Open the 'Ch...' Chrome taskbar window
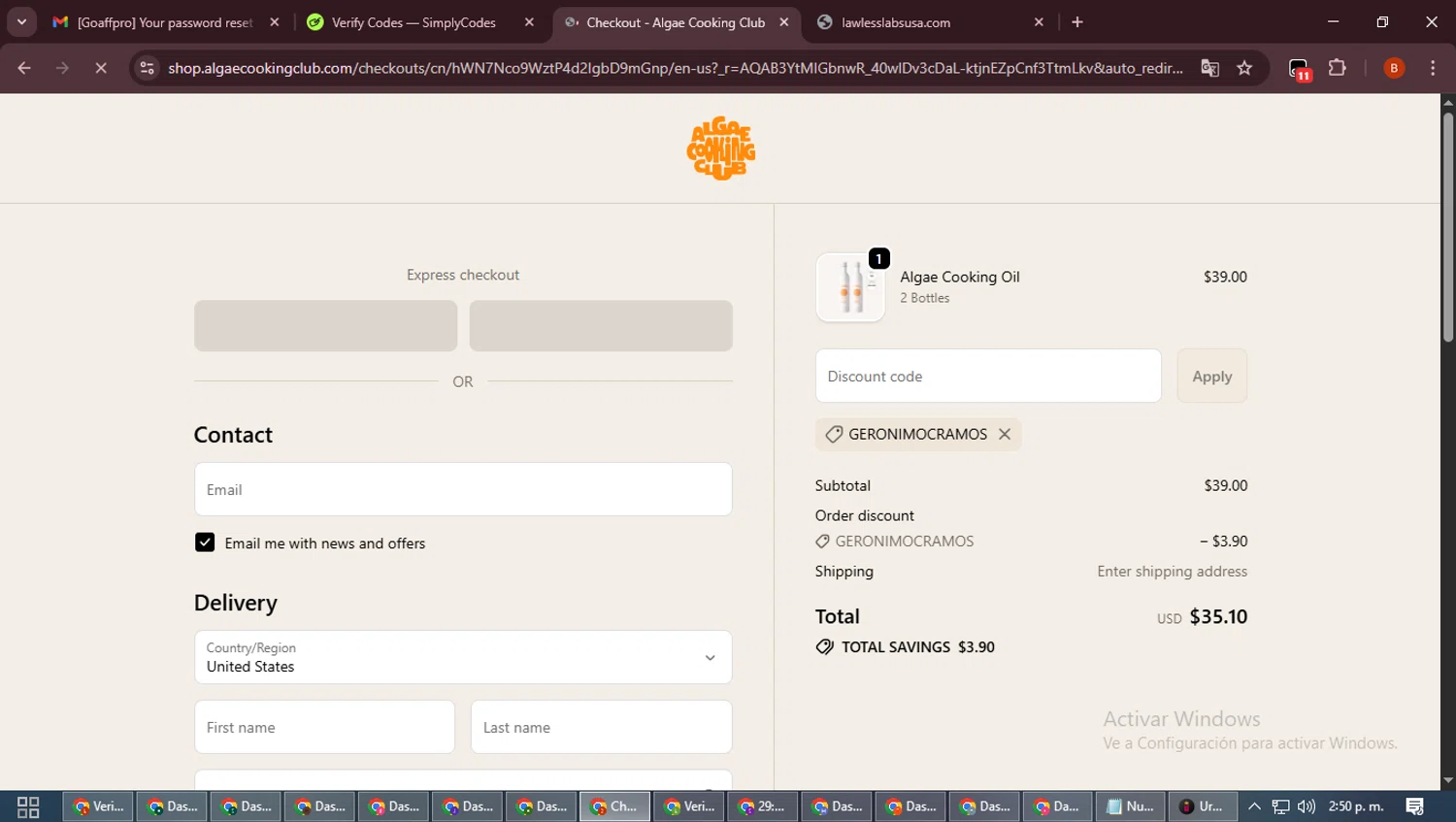This screenshot has height=822, width=1456. pyautogui.click(x=615, y=806)
